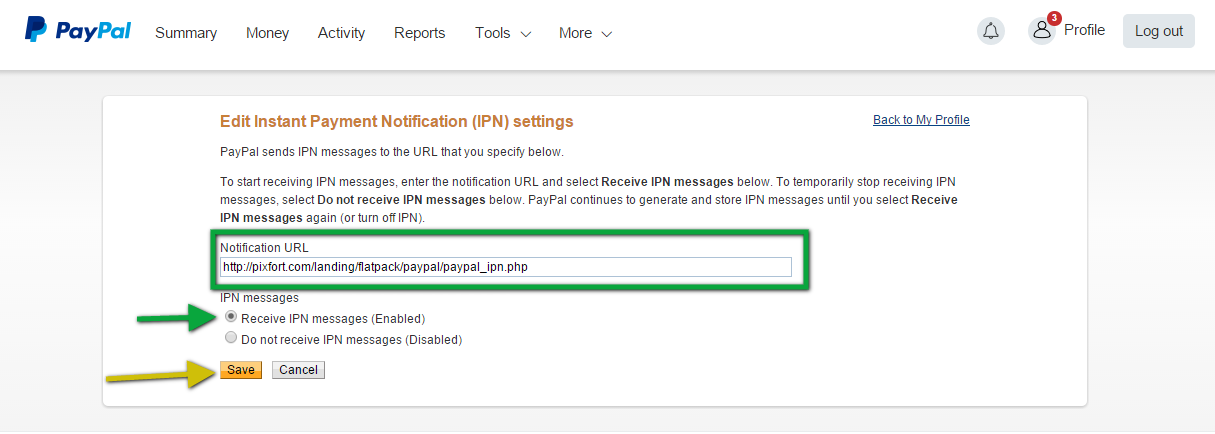
Task: Open the notifications bell
Action: tap(991, 31)
